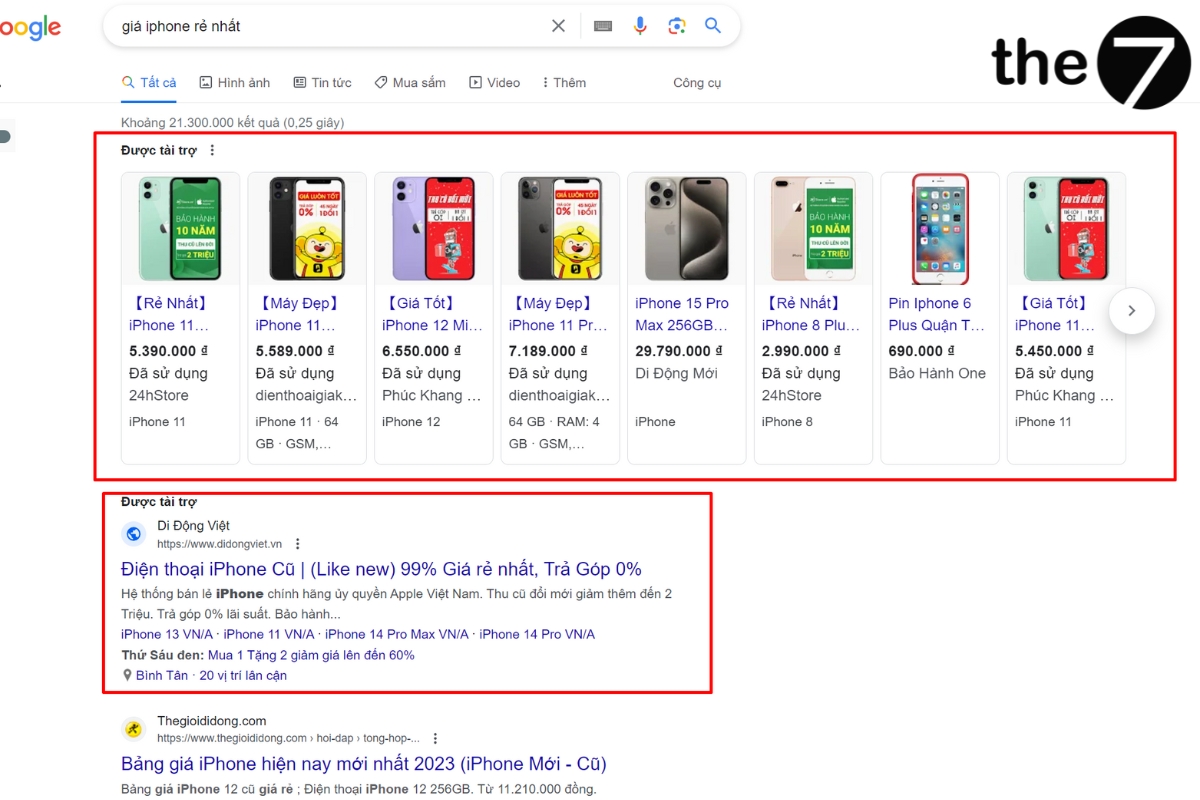The height and width of the screenshot is (800, 1200).
Task: Click the microphone icon for voice search
Action: 640,26
